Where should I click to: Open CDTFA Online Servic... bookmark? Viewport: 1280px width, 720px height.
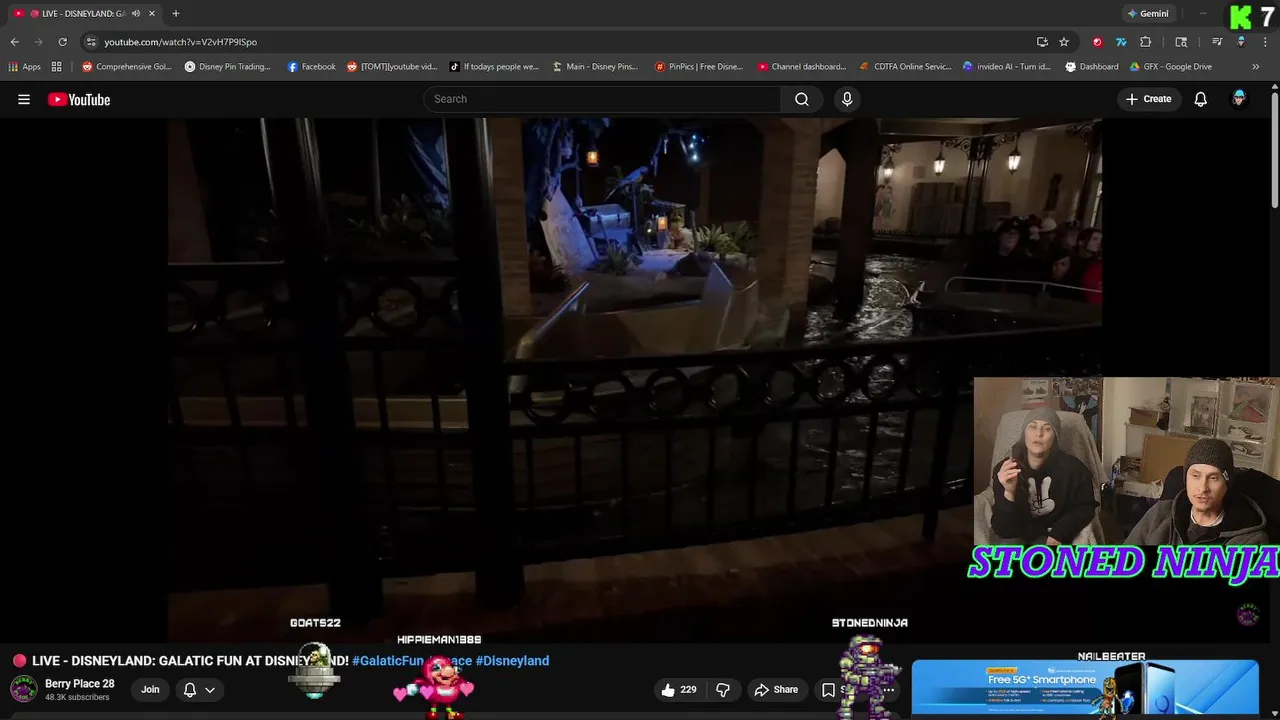[906, 67]
